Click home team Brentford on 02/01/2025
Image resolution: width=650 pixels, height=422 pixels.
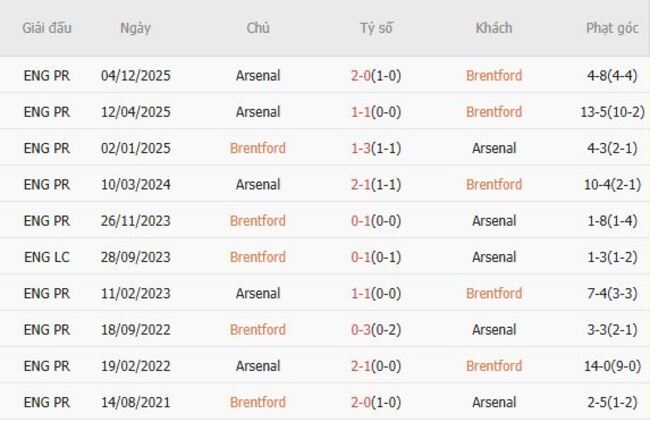(257, 148)
